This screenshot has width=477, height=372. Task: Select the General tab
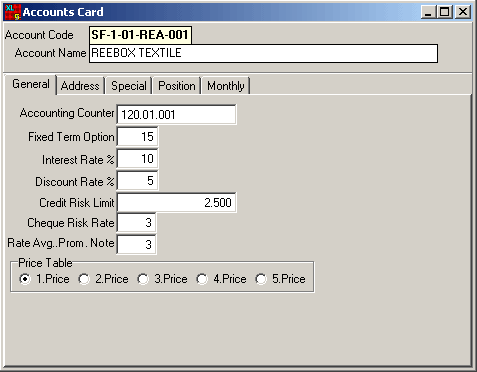click(x=31, y=84)
